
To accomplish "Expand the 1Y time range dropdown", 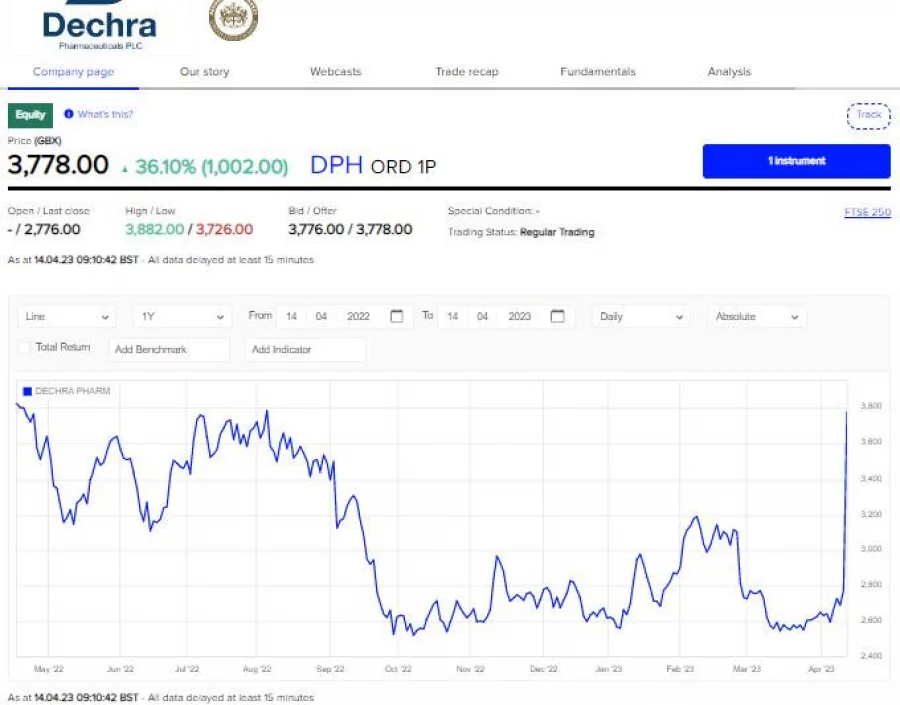I will 180,317.
